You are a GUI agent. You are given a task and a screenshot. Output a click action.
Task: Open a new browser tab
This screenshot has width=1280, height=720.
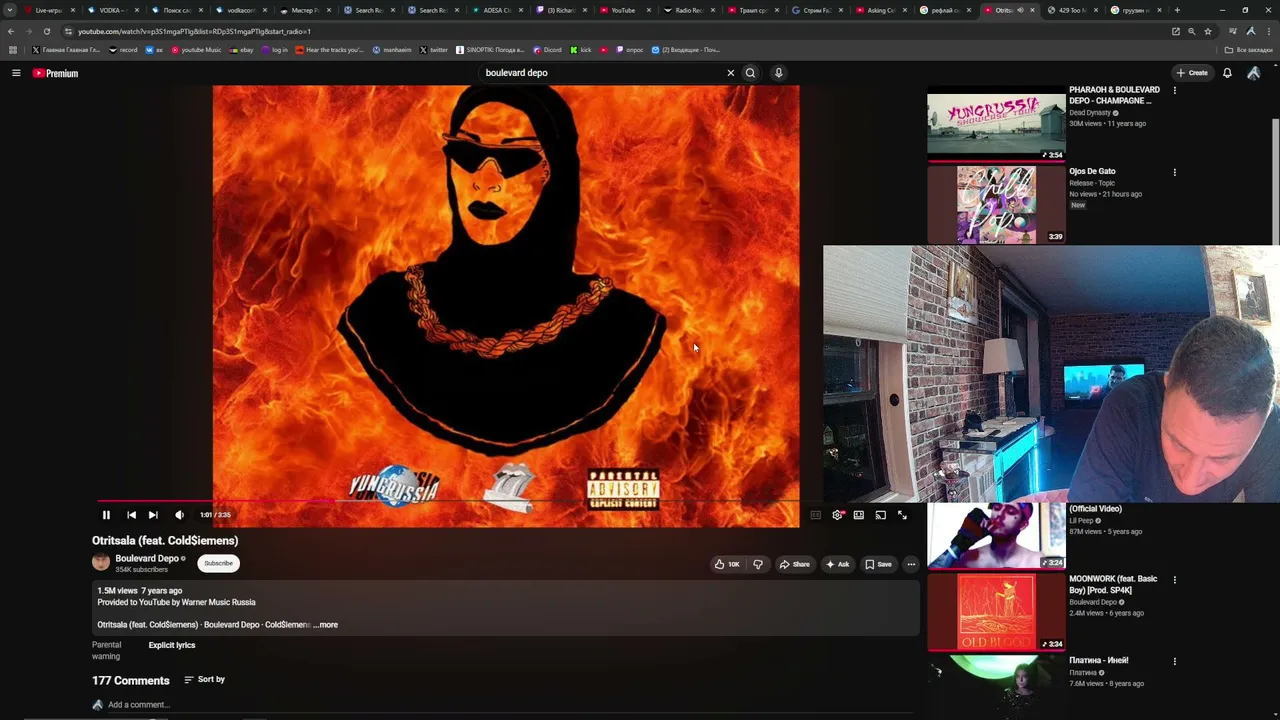coord(1177,10)
